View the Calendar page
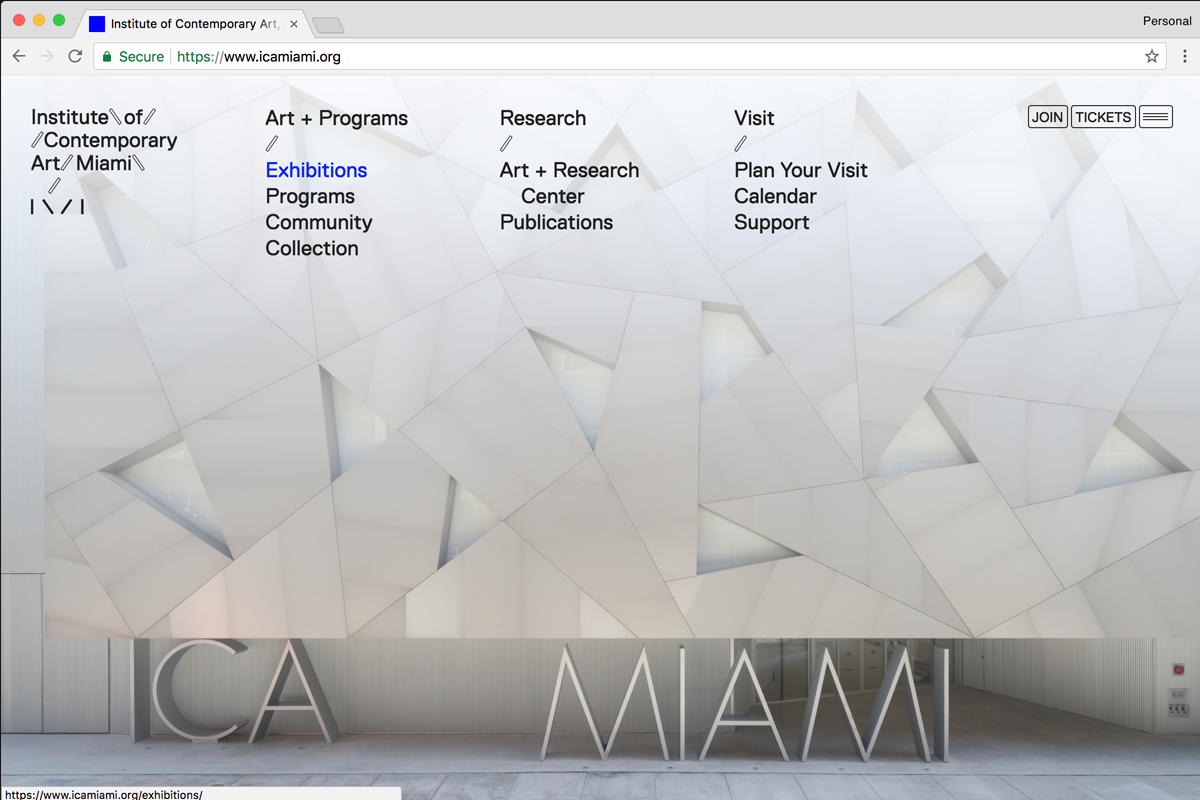 775,196
